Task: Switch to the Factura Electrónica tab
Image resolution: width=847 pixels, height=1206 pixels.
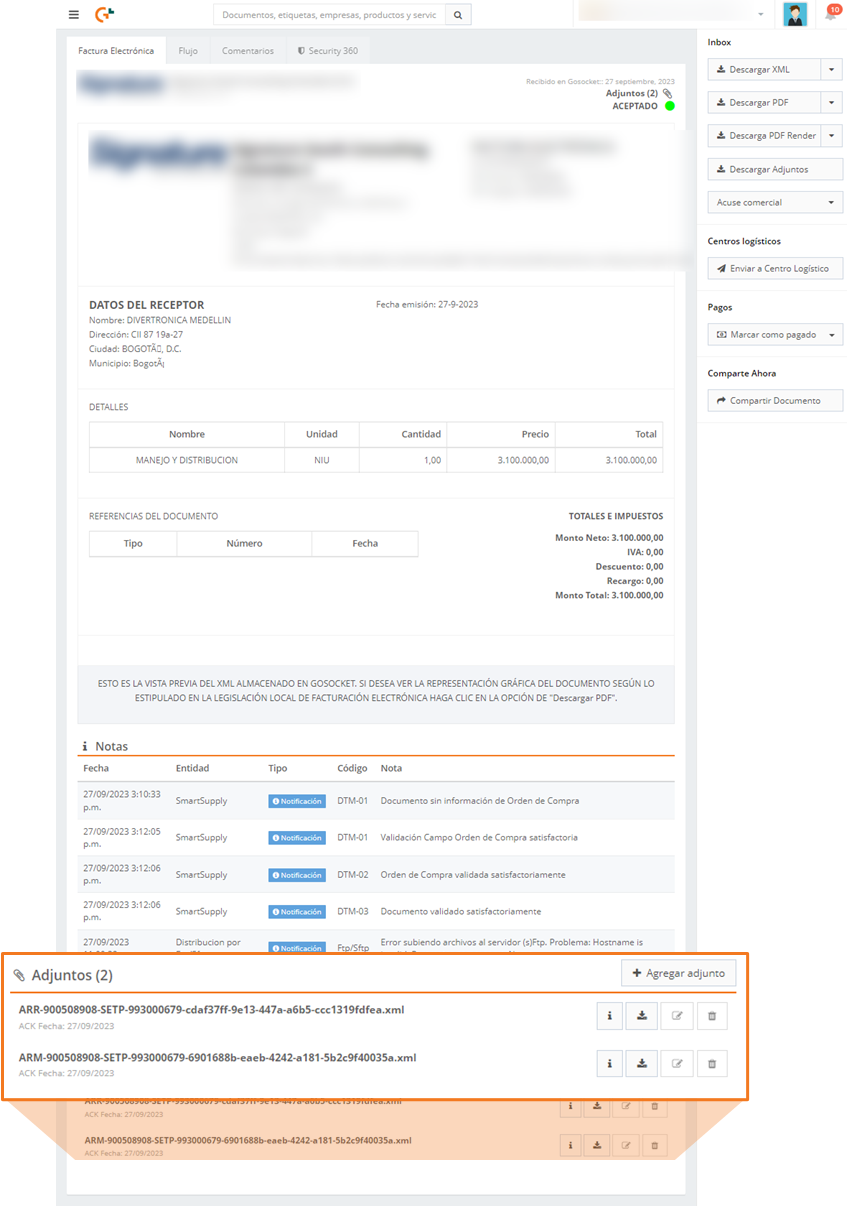Action: tap(116, 51)
